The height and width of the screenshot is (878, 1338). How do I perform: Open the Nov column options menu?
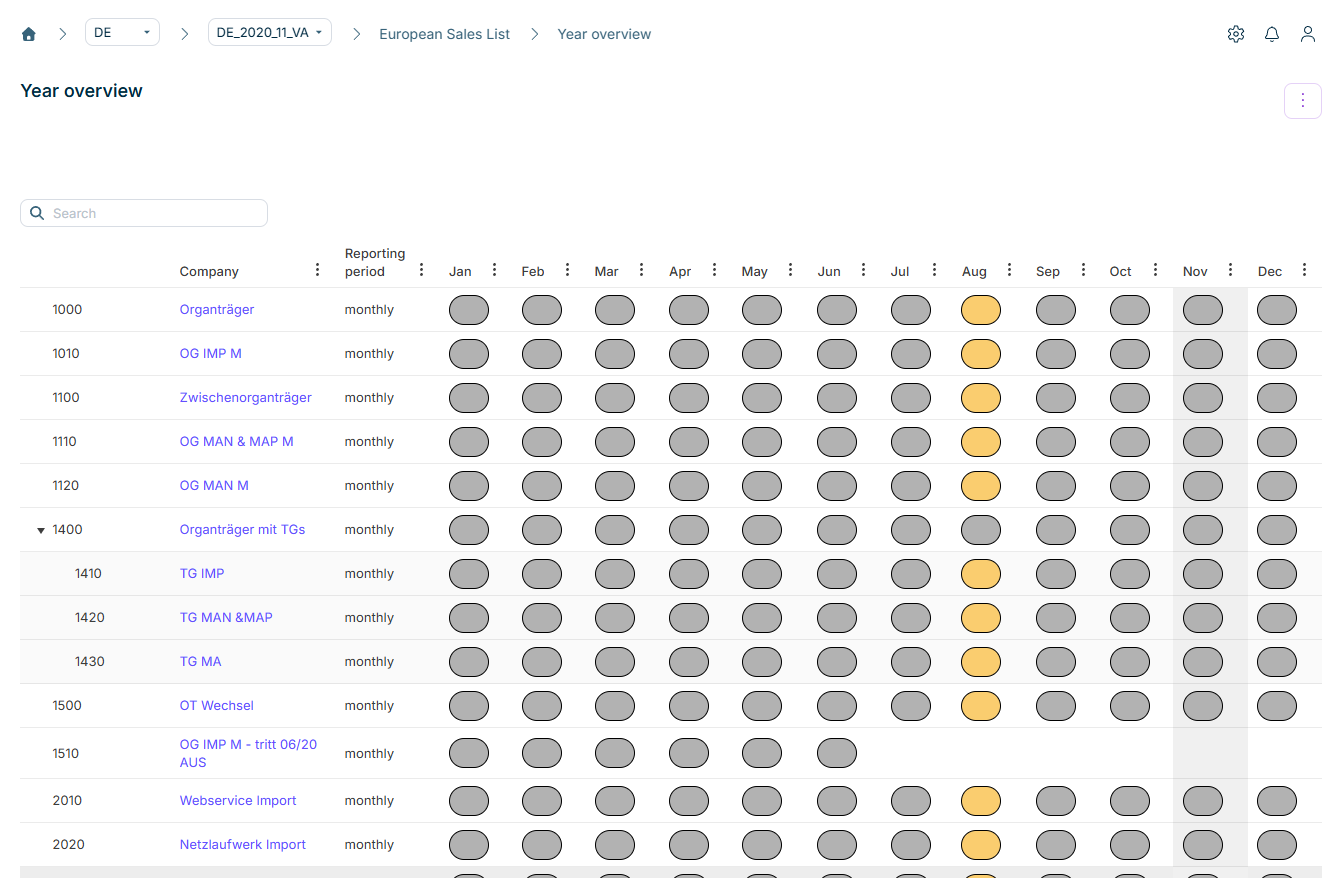(1231, 270)
